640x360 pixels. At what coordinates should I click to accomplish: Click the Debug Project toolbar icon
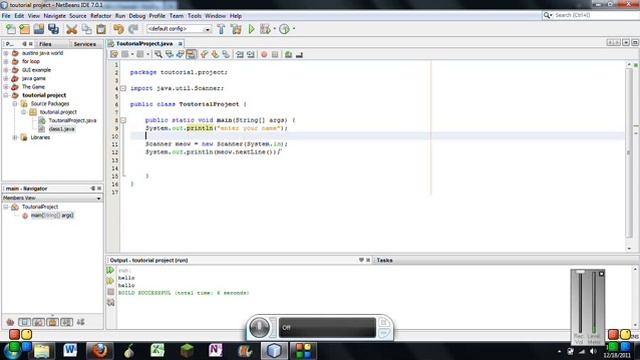point(265,29)
